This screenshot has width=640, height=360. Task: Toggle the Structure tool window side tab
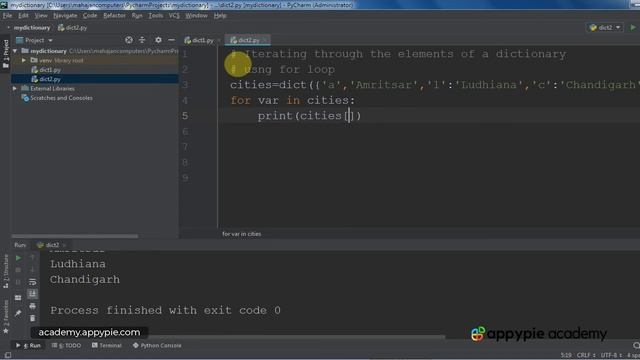tap(6, 272)
